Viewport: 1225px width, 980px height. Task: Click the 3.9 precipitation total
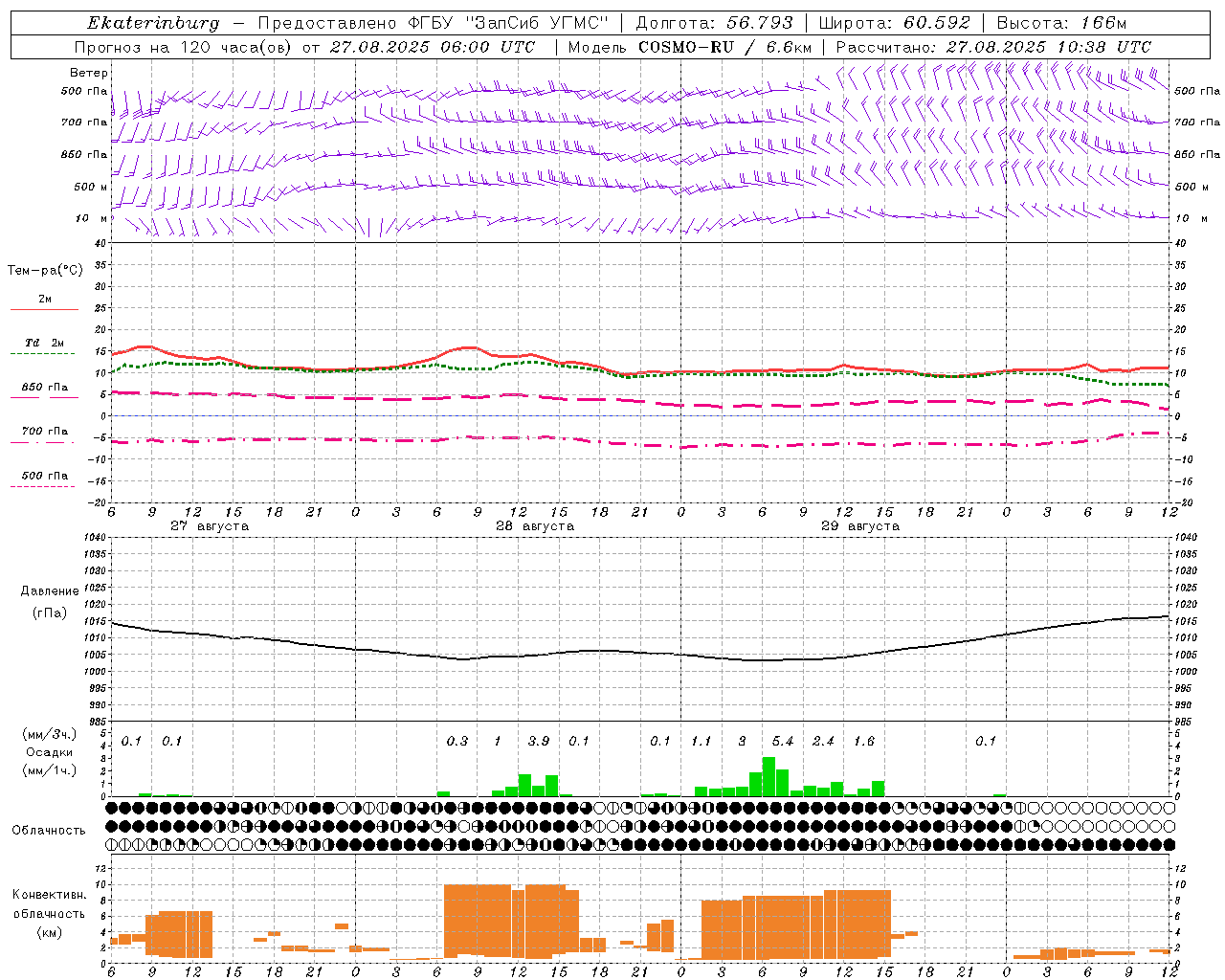click(x=539, y=741)
